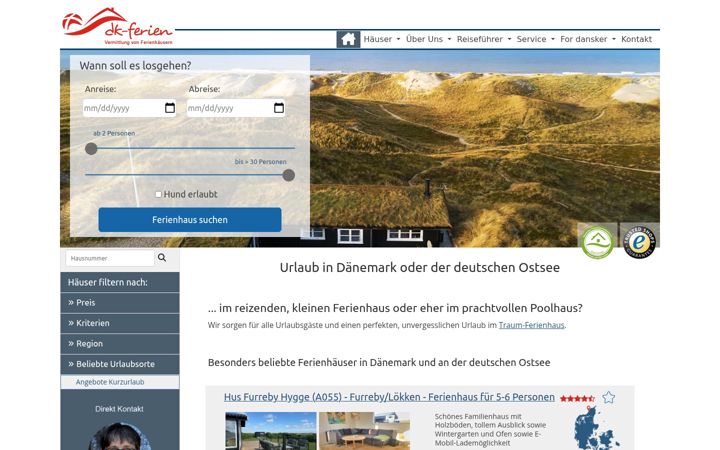Click the 'Direkt Kontakt' label
The width and height of the screenshot is (720, 450).
[119, 409]
